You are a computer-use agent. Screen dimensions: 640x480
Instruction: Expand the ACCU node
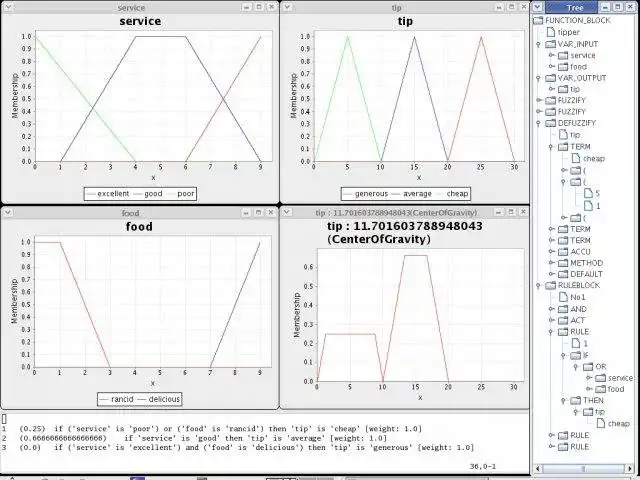pyautogui.click(x=551, y=251)
